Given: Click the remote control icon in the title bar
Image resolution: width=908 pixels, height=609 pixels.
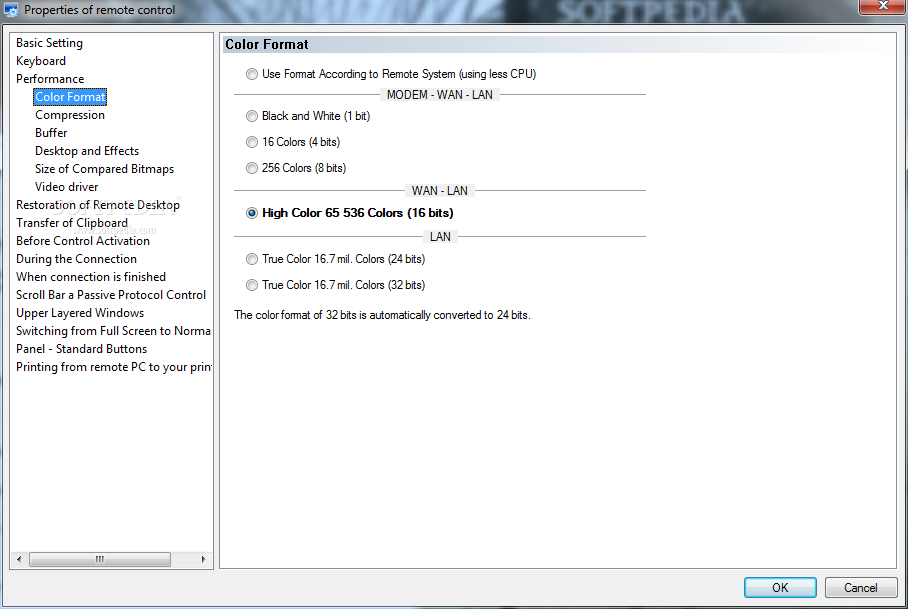Looking at the screenshot, I should pyautogui.click(x=11, y=9).
